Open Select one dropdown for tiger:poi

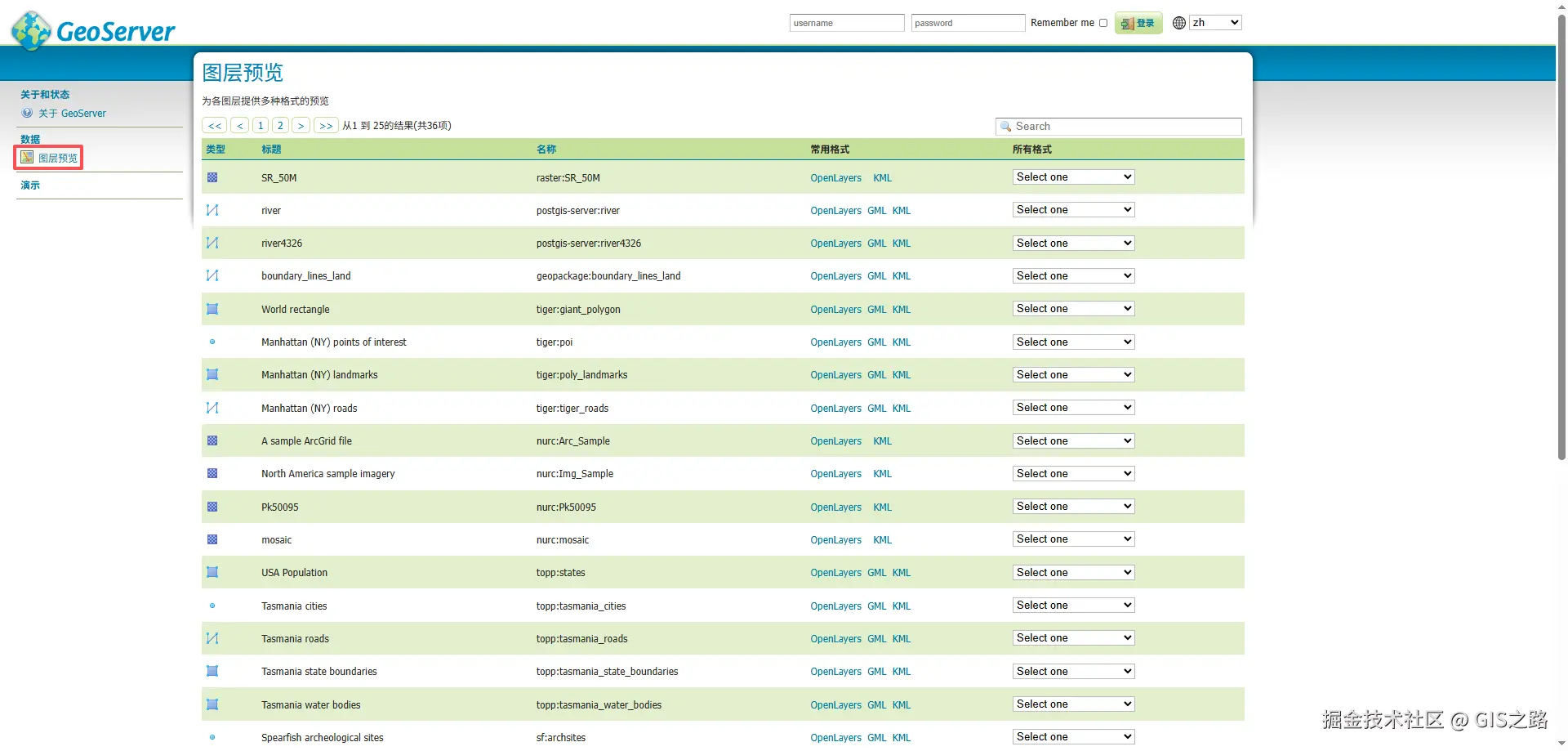1073,342
